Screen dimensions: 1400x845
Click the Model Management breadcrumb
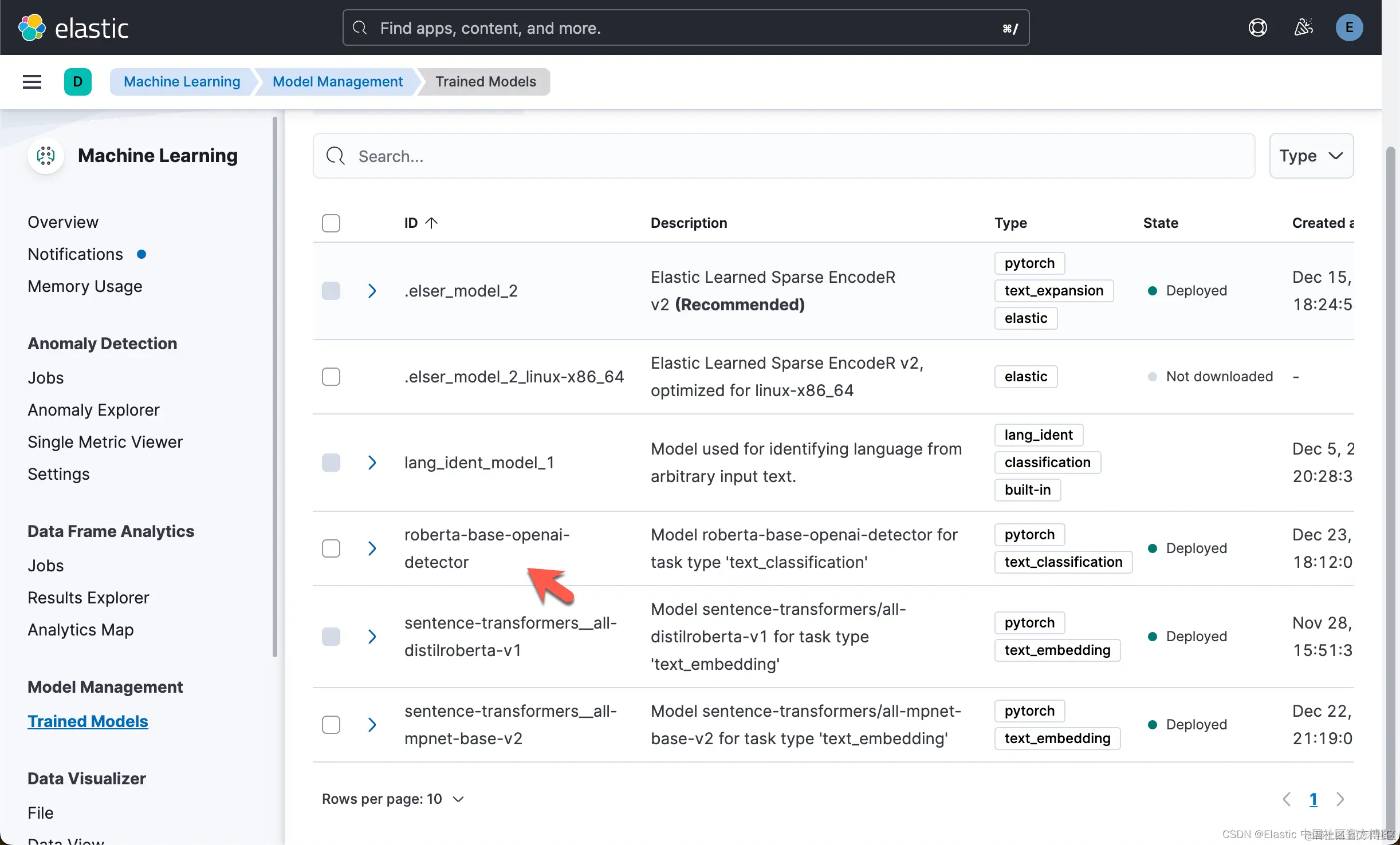pos(337,82)
